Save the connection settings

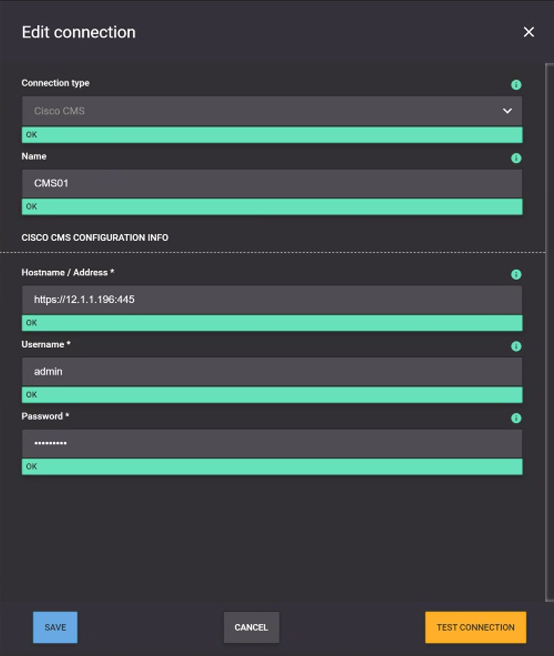coord(55,627)
